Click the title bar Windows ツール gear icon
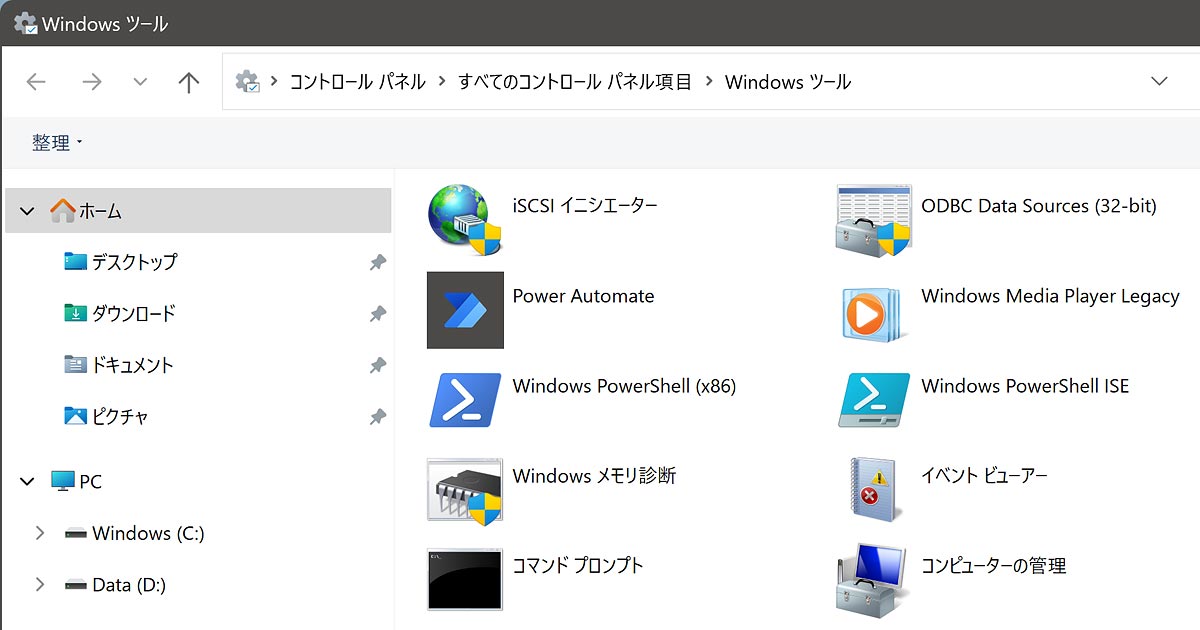The height and width of the screenshot is (630, 1200). click(25, 23)
